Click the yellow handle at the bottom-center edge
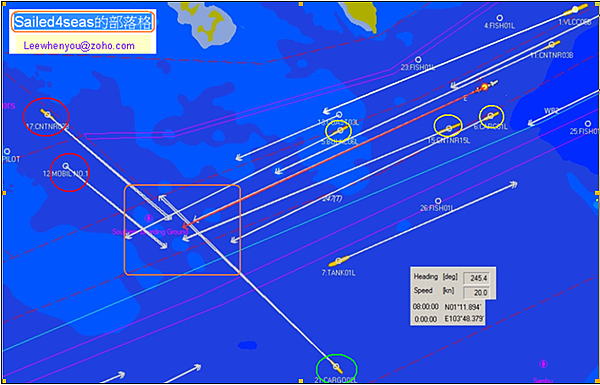The height and width of the screenshot is (385, 600). pyautogui.click(x=301, y=382)
